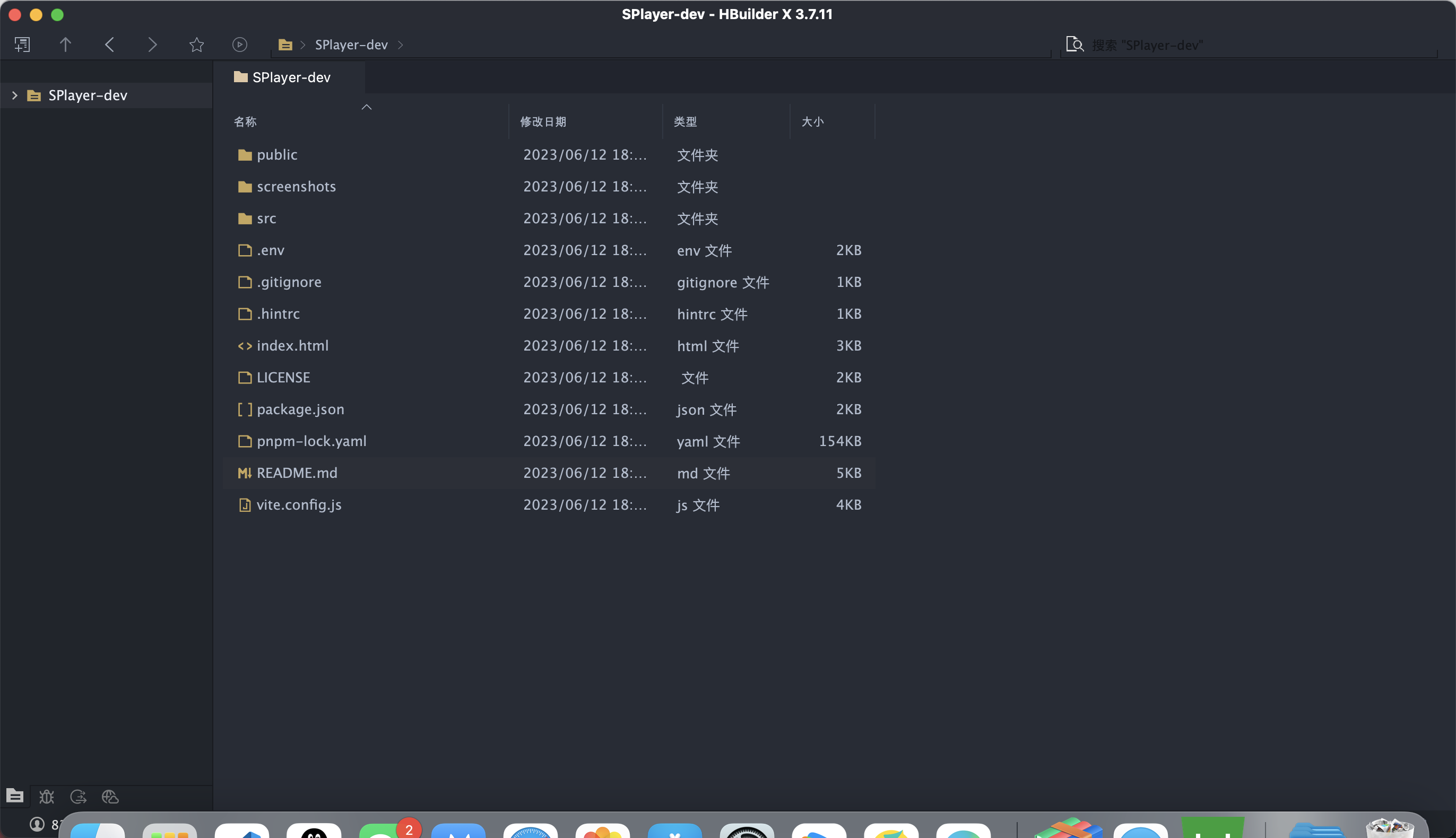The width and height of the screenshot is (1456, 838).
Task: Click the star bookmark icon
Action: tap(196, 45)
